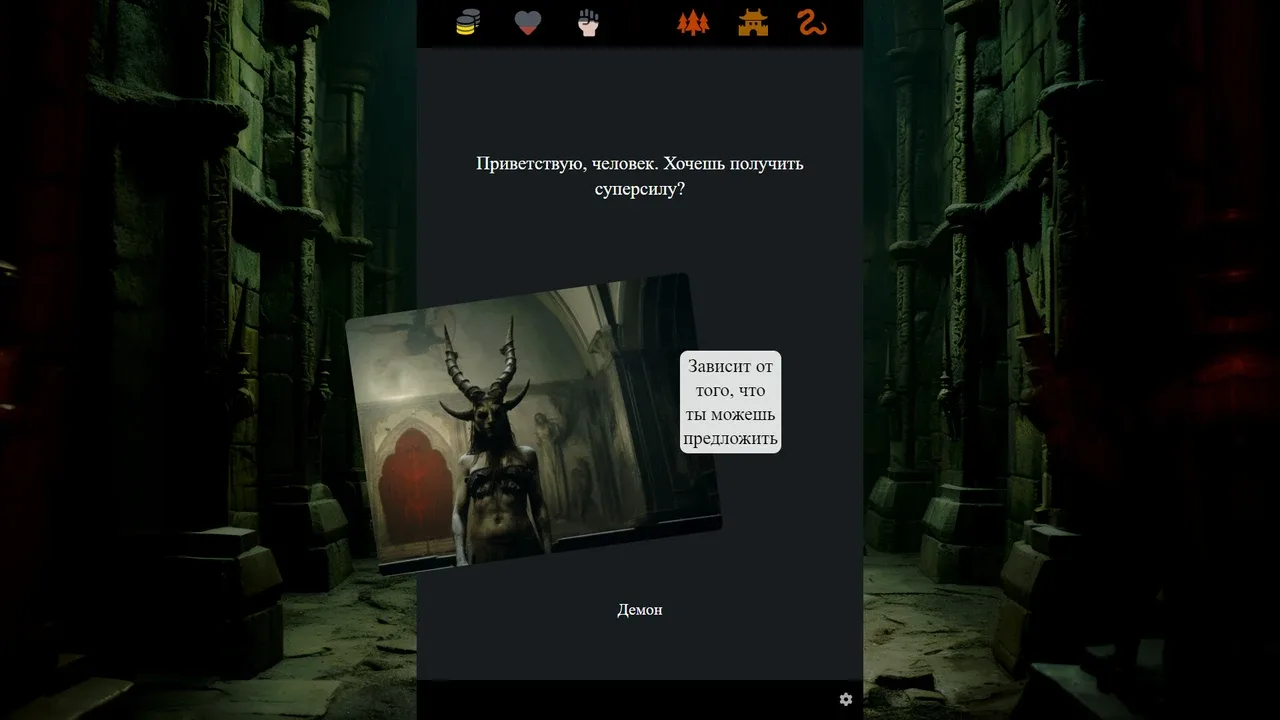
Task: Click the word 'суперсилу?' in the prompt
Action: coord(639,188)
